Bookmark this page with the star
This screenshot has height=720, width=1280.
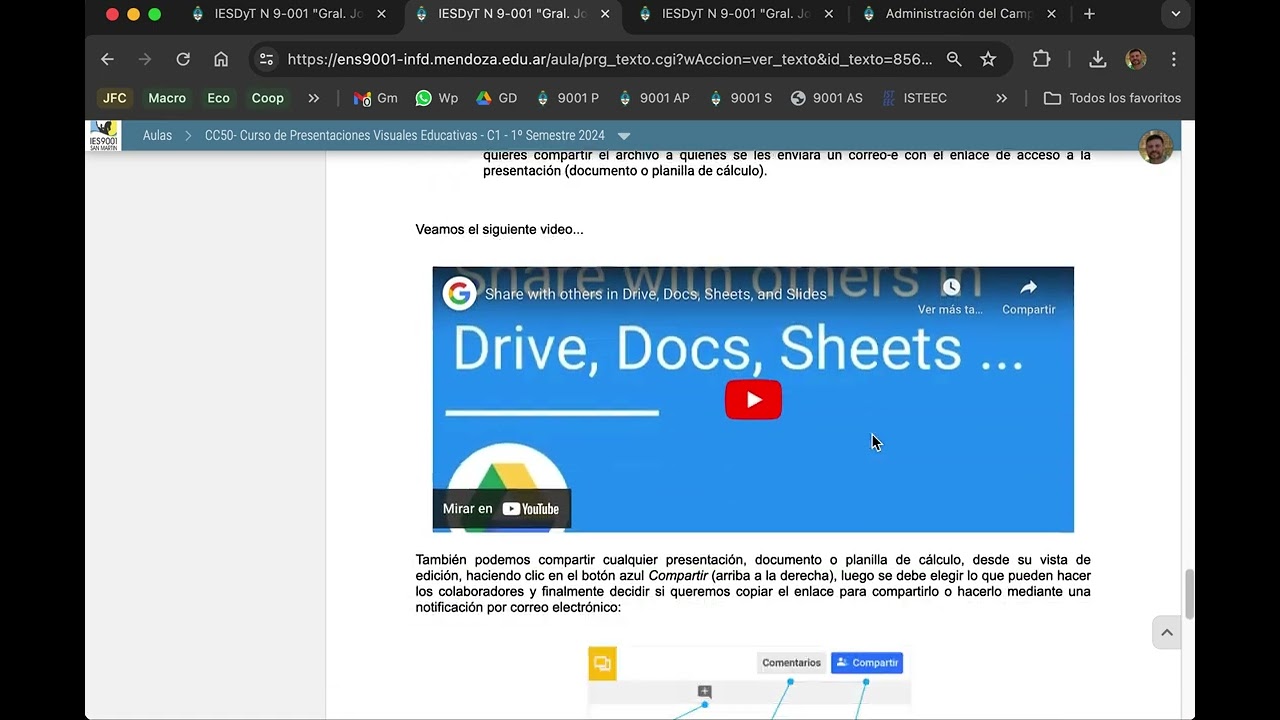tap(988, 59)
